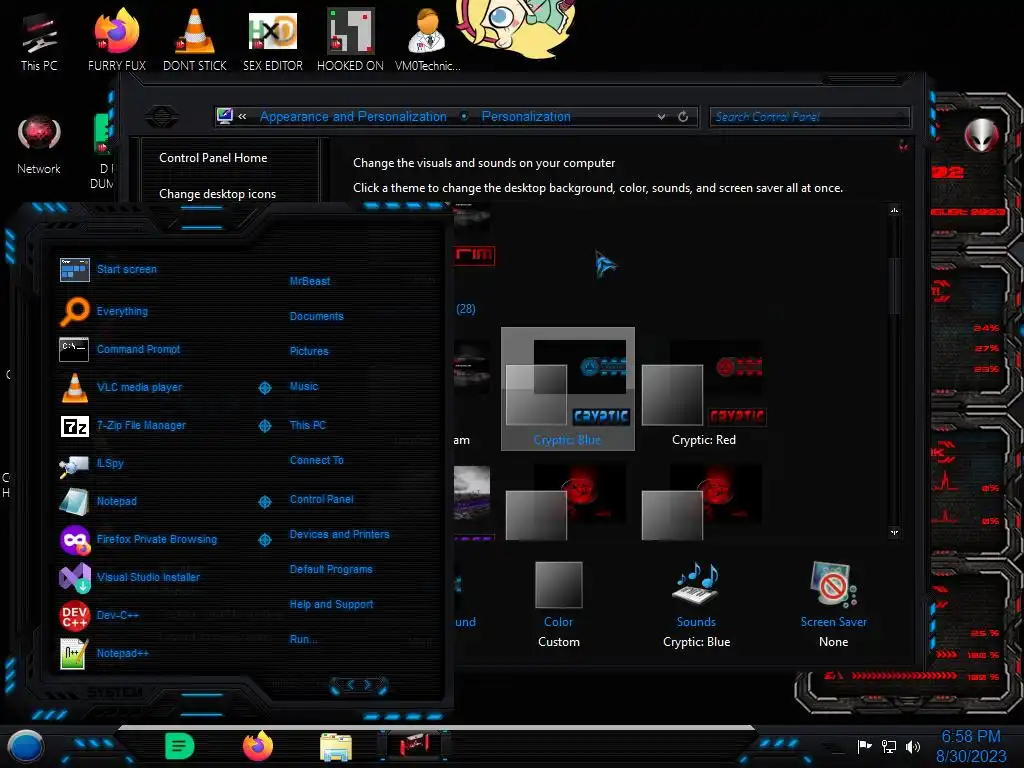Viewport: 1024px width, 768px height.
Task: Open the This PC desktop icon
Action: coord(39,42)
